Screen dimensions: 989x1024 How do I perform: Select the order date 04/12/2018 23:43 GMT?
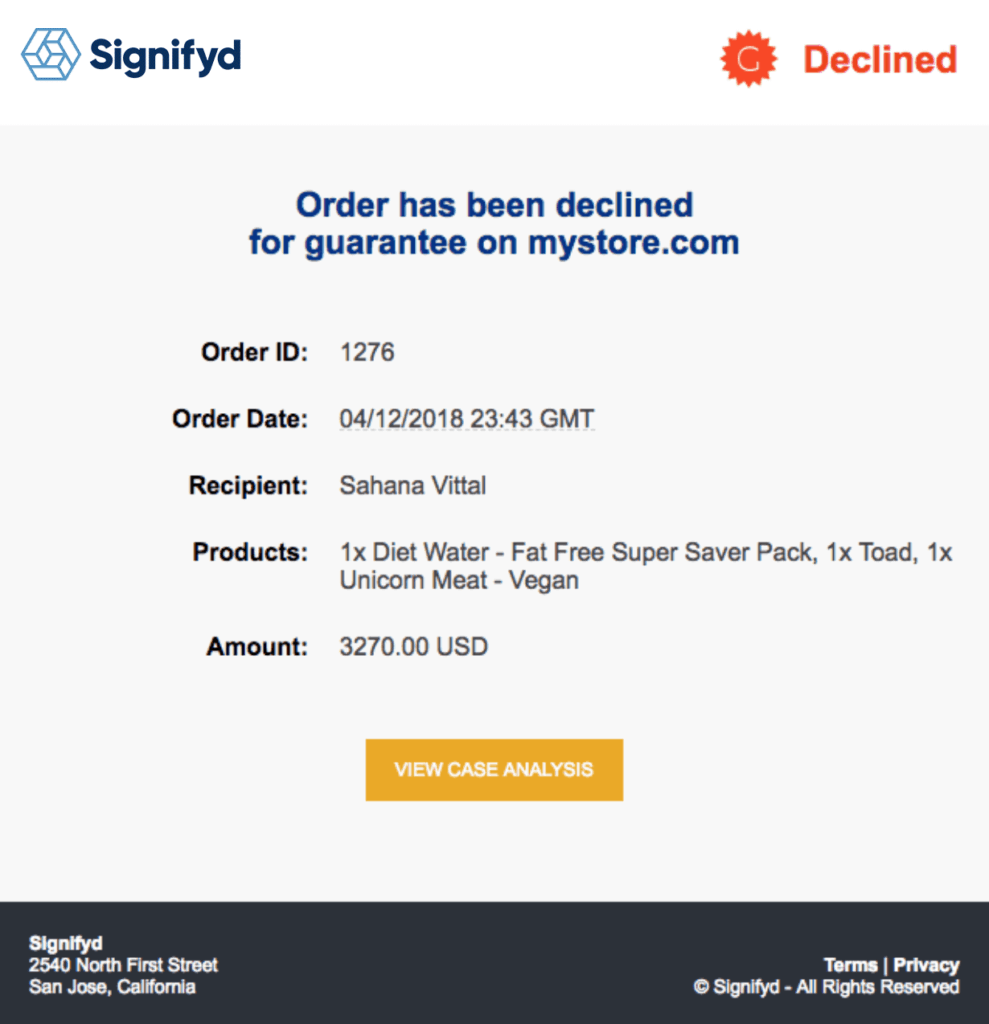coord(467,419)
